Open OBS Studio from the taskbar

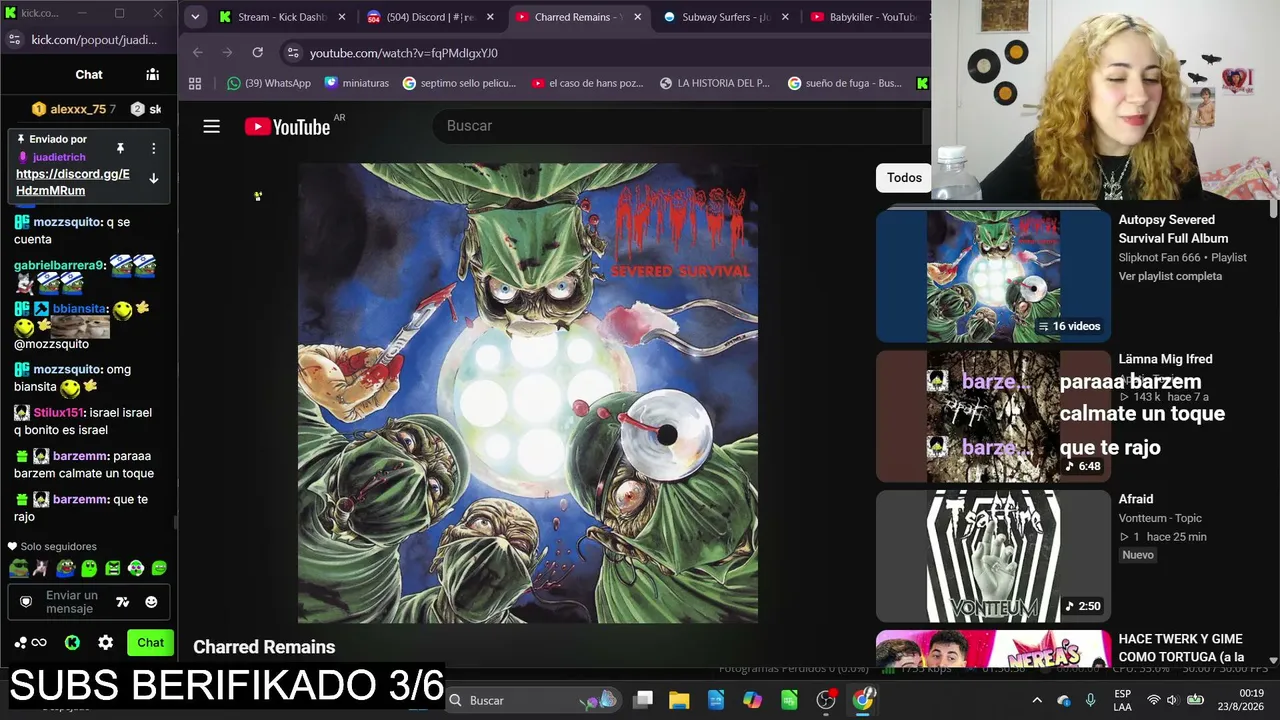tap(826, 700)
